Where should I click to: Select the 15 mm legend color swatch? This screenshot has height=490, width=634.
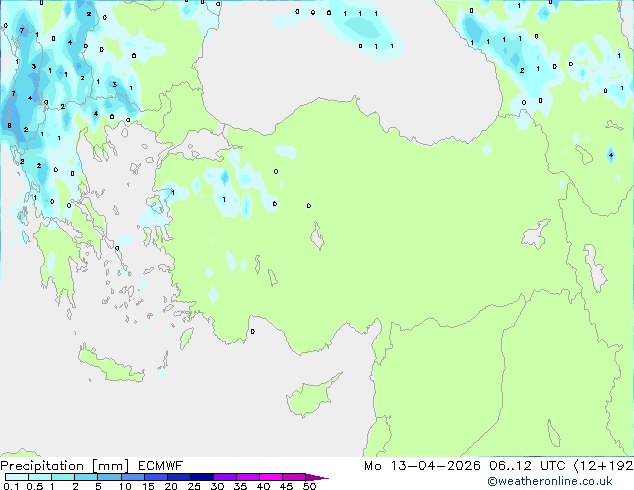pyautogui.click(x=156, y=477)
